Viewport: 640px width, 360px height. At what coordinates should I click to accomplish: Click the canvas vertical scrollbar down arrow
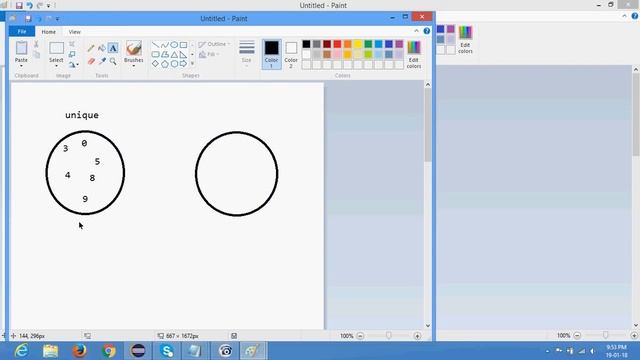(428, 325)
